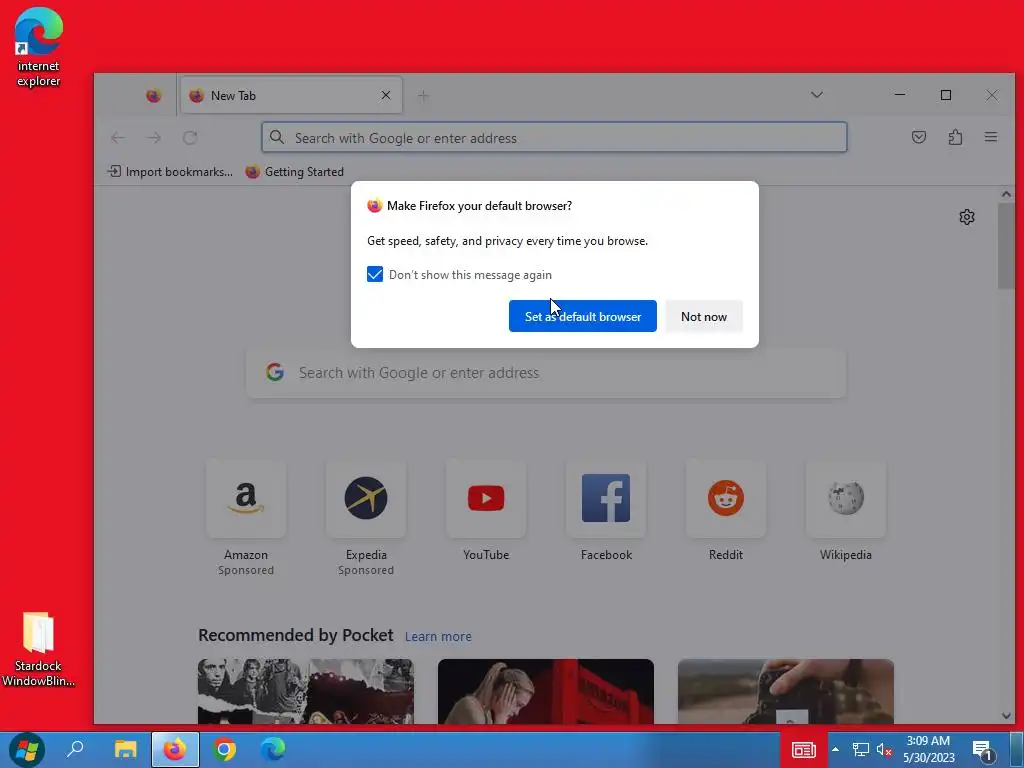Screen dimensions: 1024x768
Task: Open Save to Pocket from toolbar
Action: 919,137
